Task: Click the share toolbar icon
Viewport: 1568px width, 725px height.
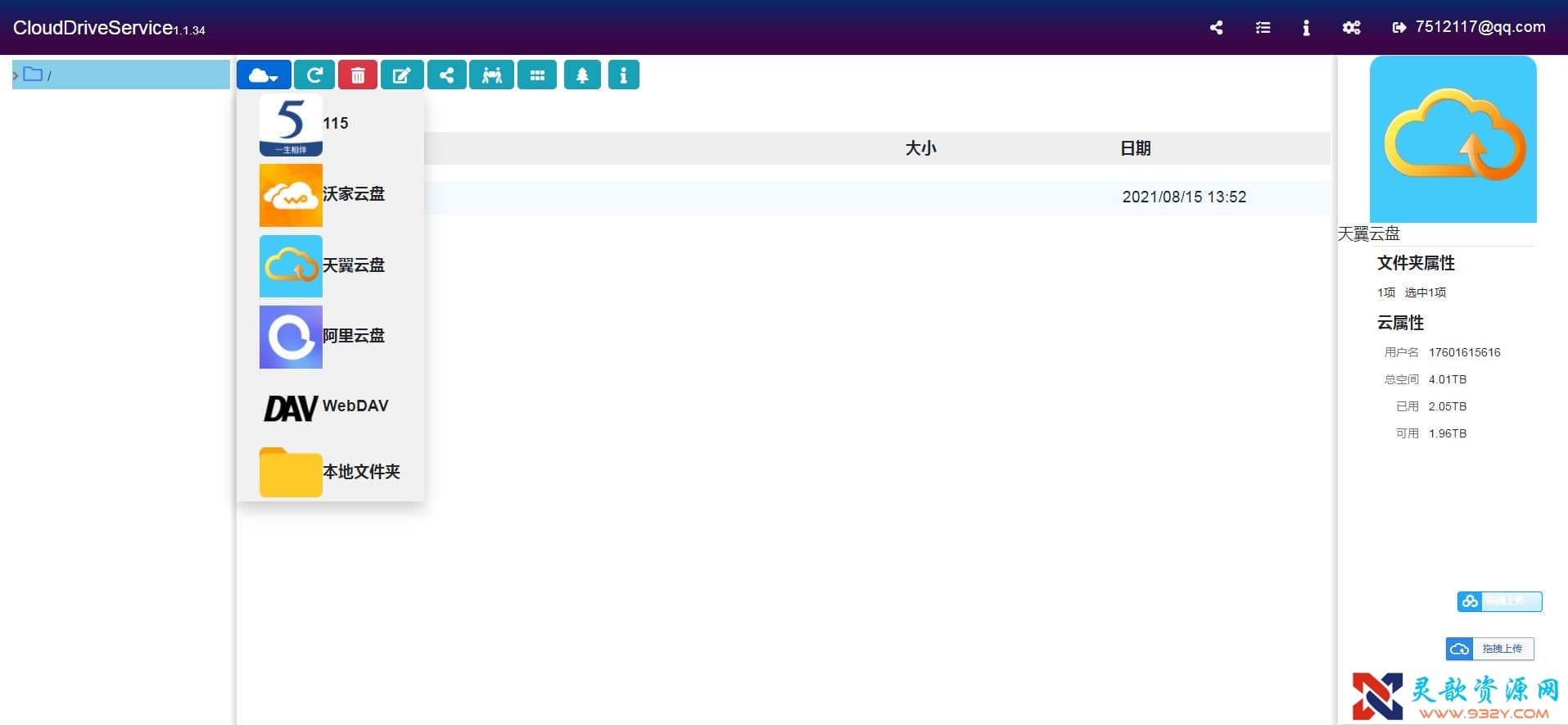Action: pyautogui.click(x=446, y=75)
